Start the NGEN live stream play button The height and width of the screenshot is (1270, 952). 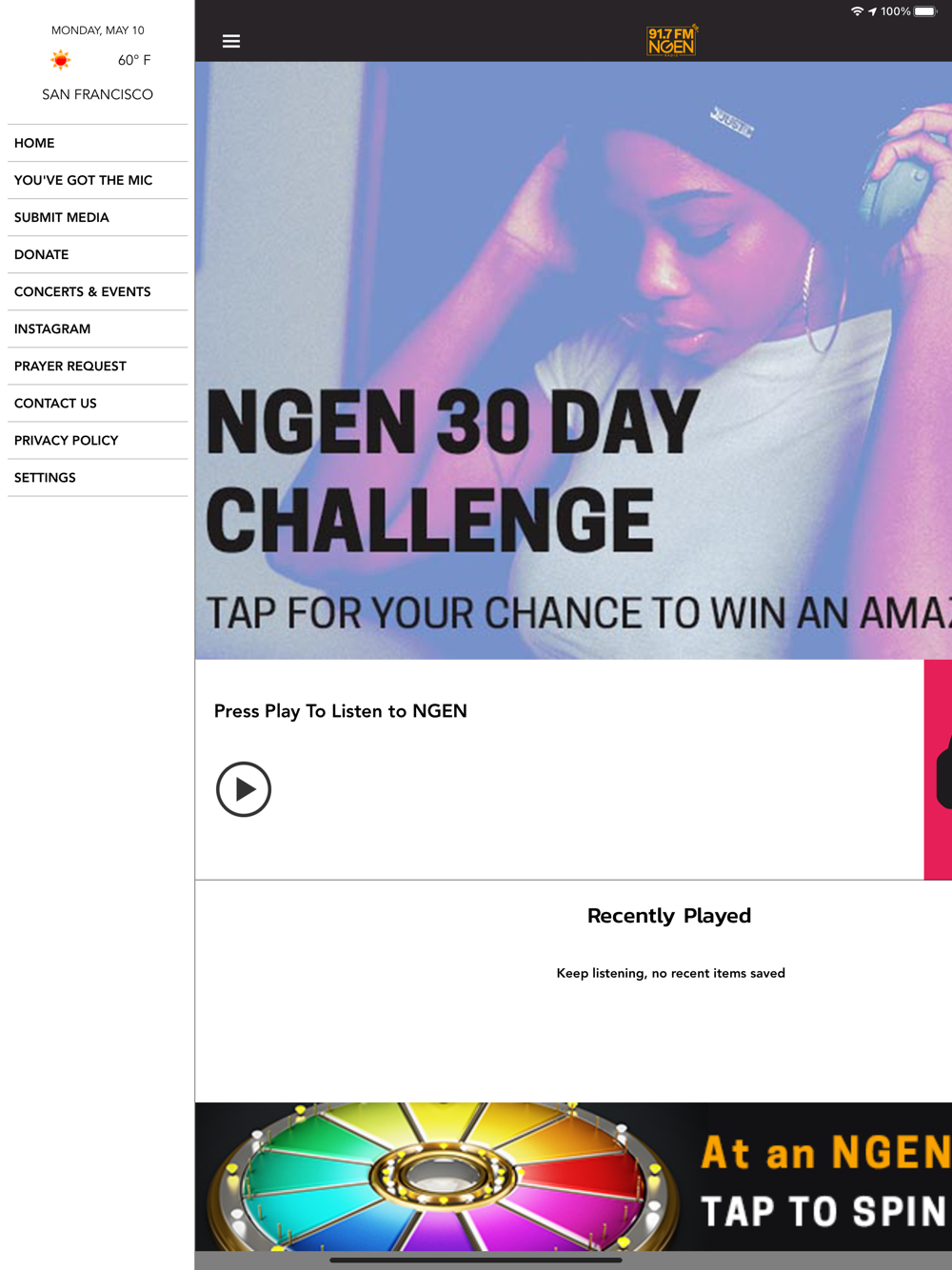point(244,789)
